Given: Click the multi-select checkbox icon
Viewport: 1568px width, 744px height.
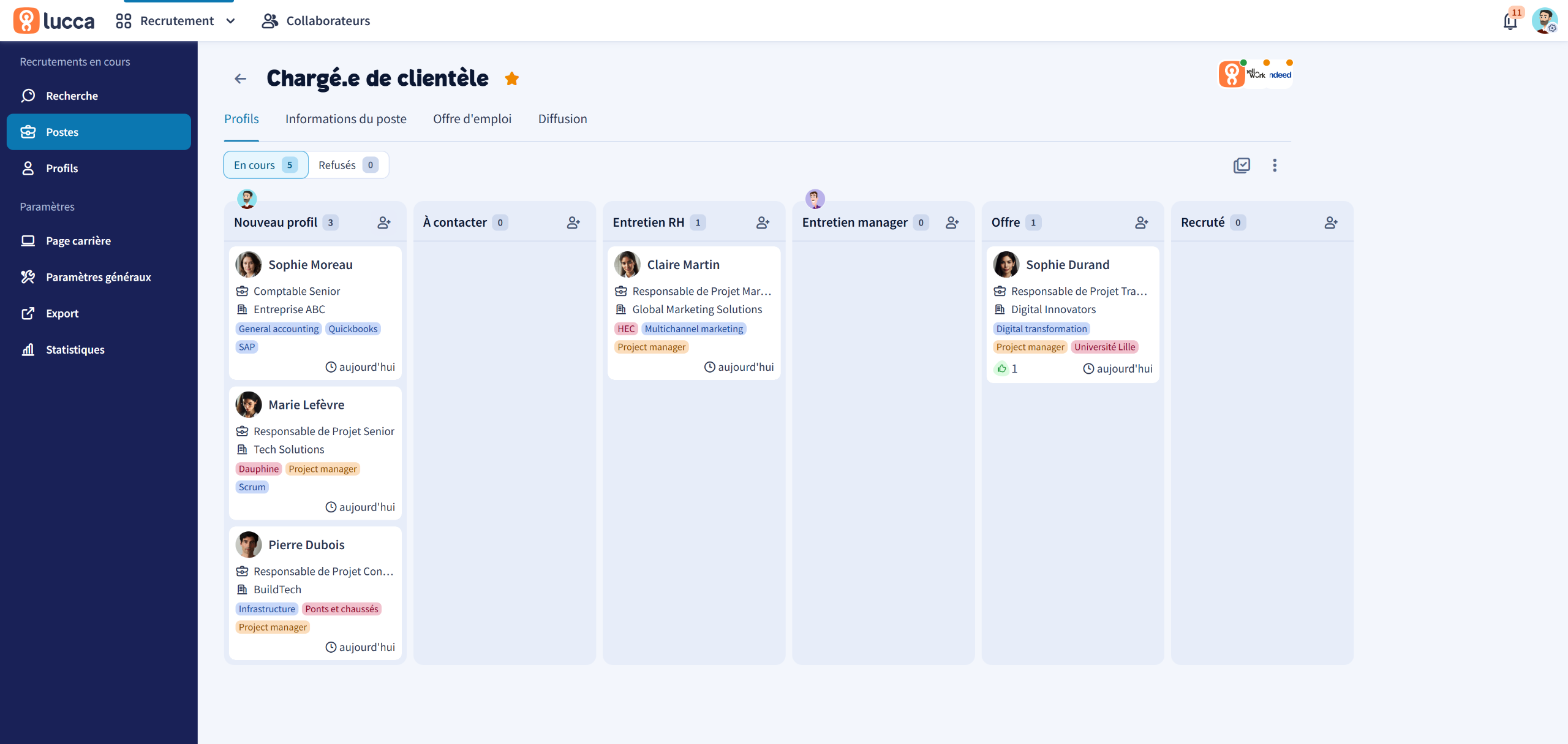Looking at the screenshot, I should (1242, 165).
